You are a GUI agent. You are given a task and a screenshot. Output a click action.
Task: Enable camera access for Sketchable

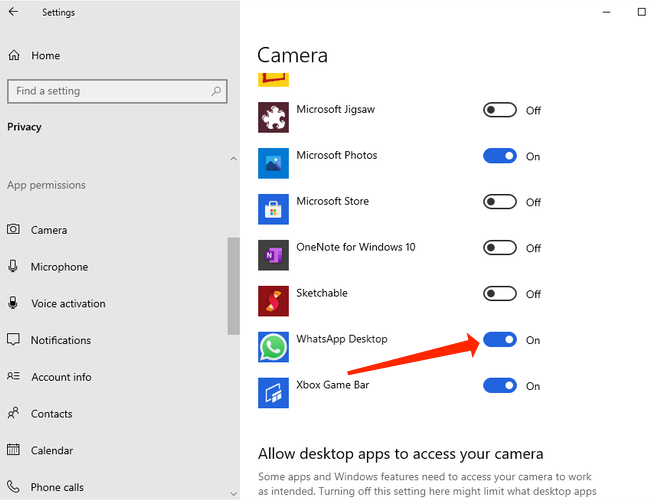click(500, 294)
